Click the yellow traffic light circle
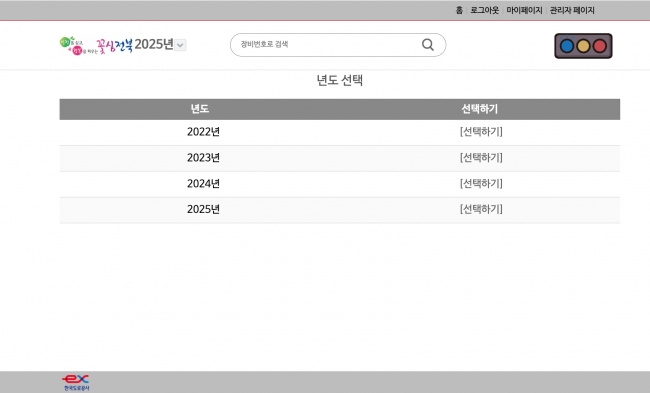This screenshot has width=650, height=393. pos(583,46)
